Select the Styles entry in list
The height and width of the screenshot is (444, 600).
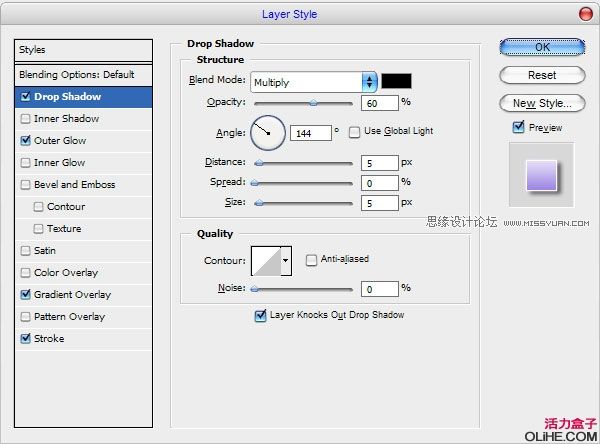83,50
